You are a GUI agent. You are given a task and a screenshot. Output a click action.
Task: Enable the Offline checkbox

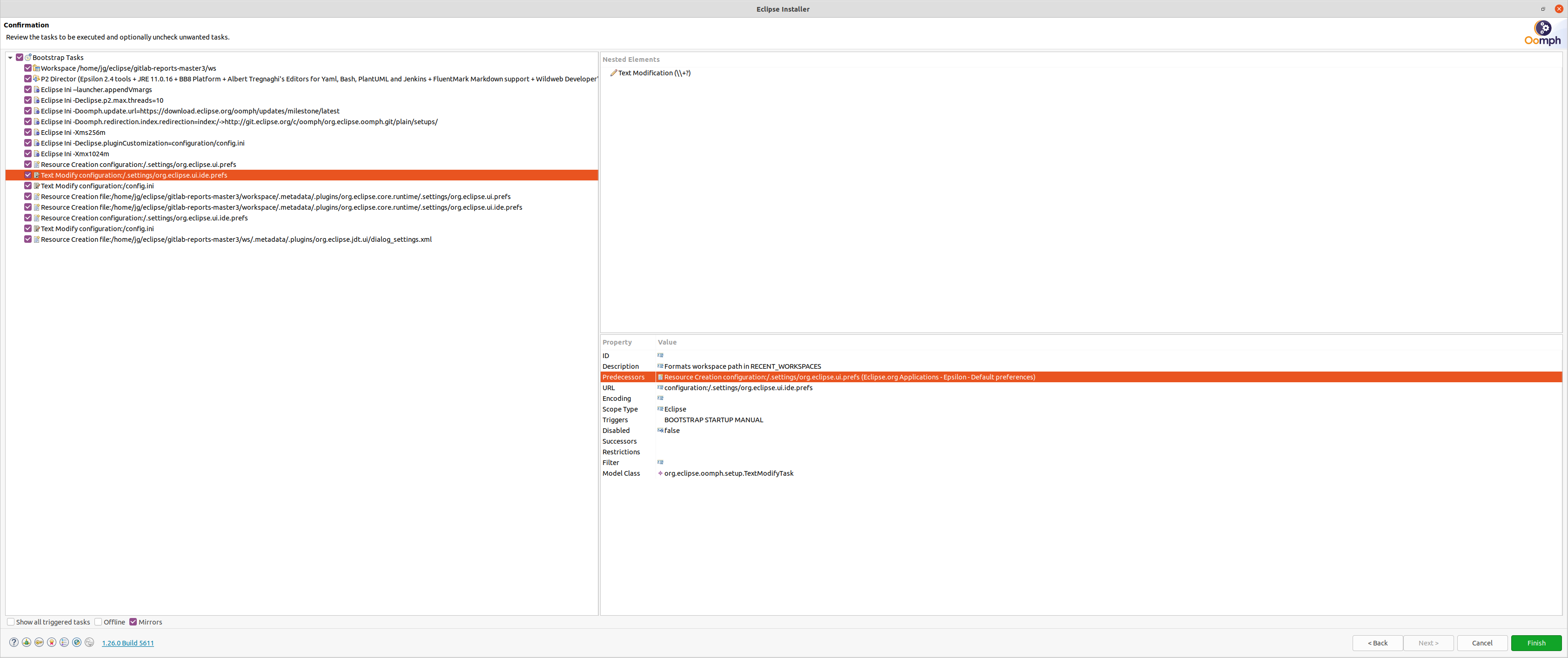click(x=98, y=622)
